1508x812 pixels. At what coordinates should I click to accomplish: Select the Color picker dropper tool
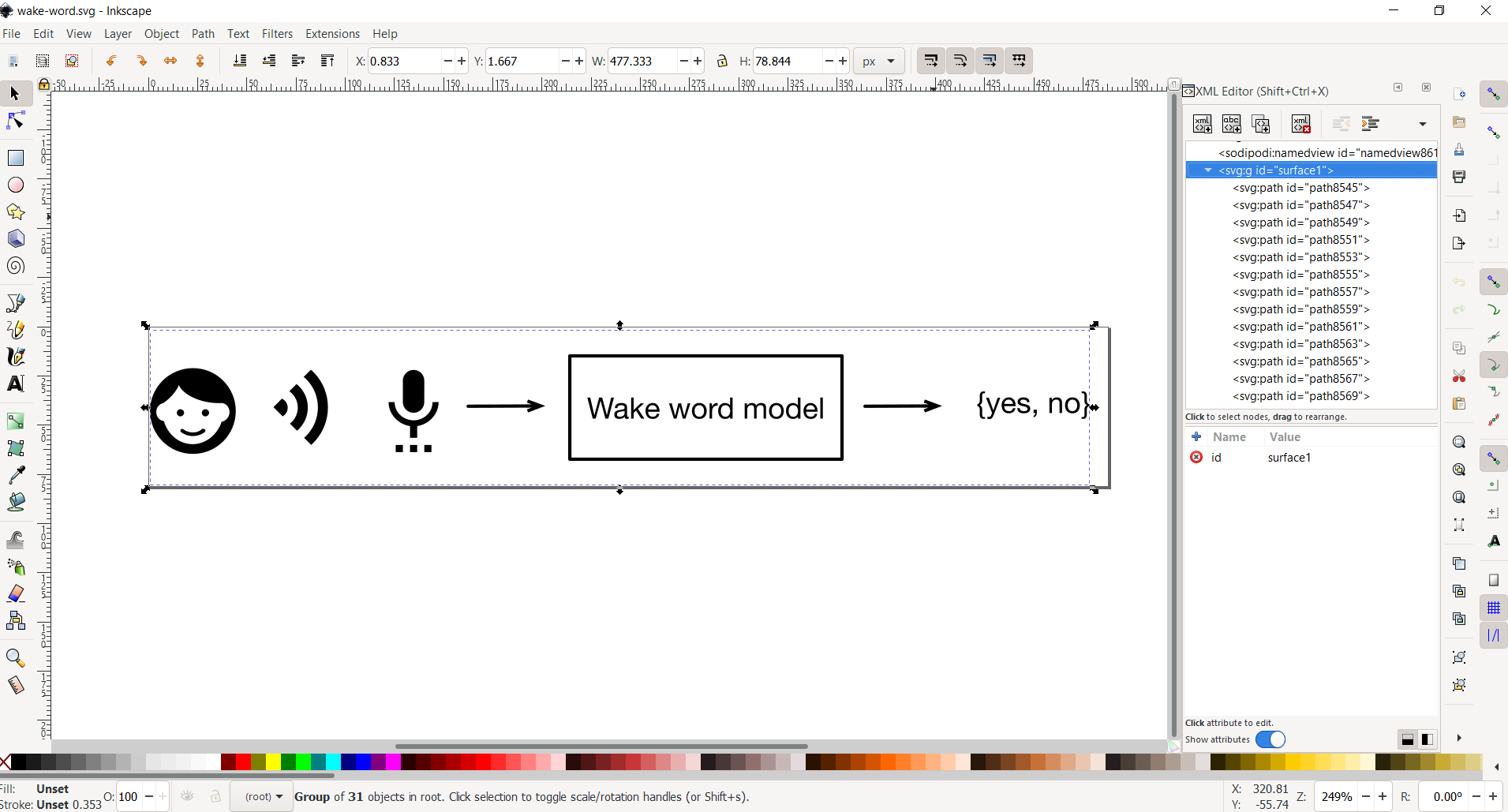(x=15, y=474)
